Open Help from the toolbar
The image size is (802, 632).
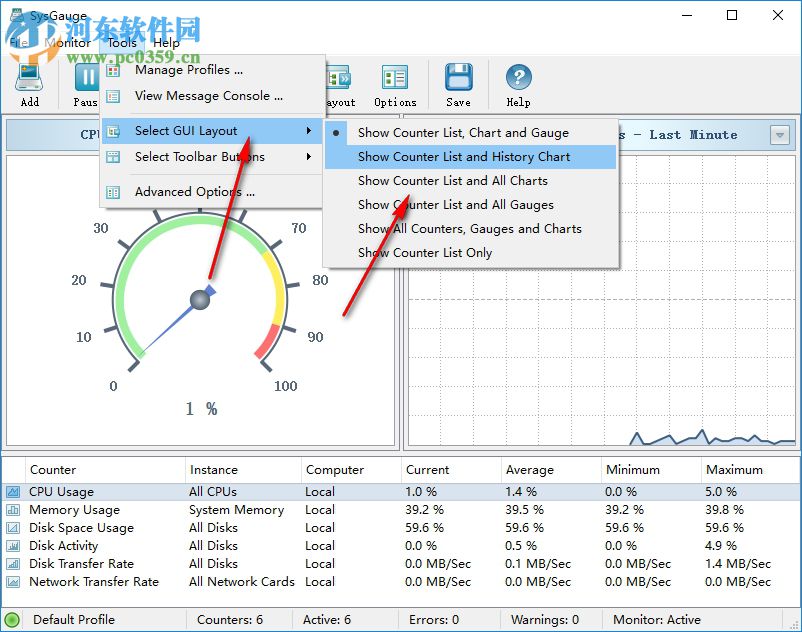point(518,80)
